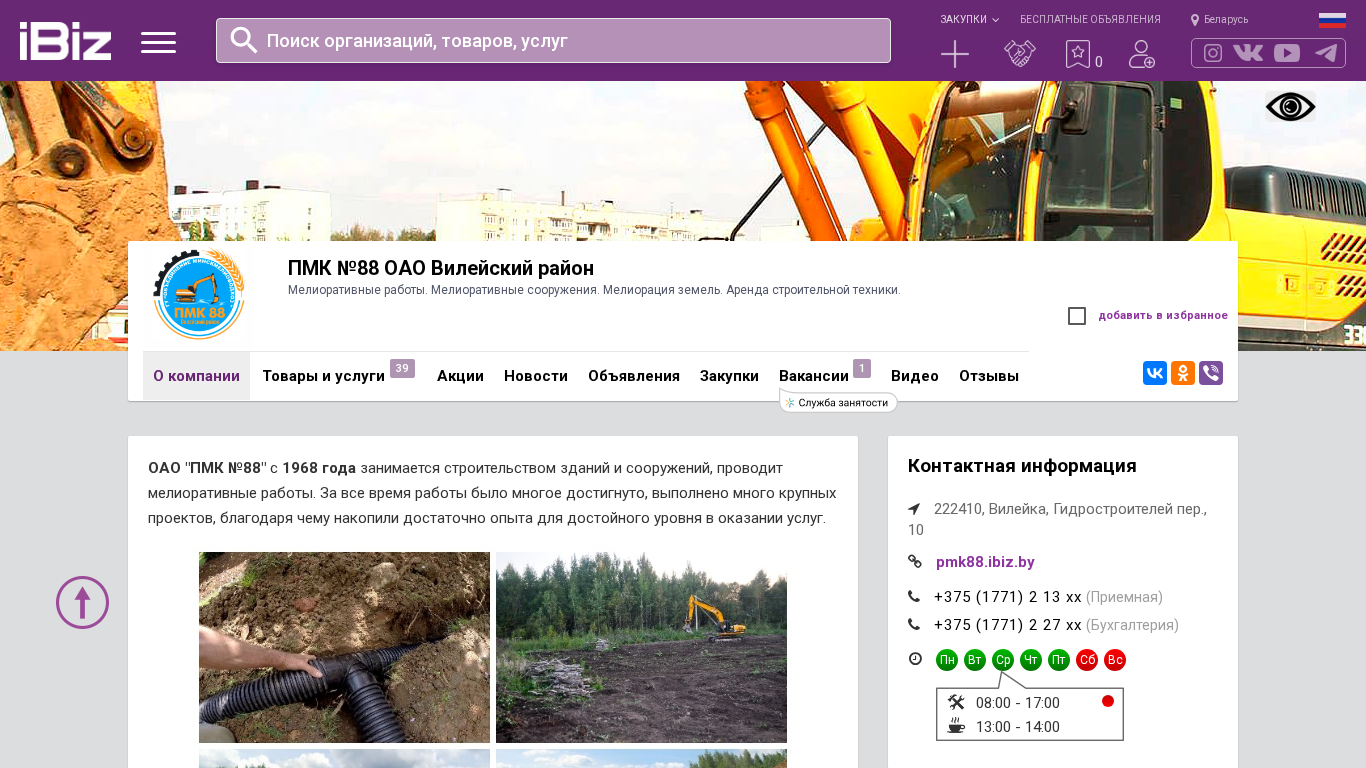Click the add user registration icon
Screen dimensions: 1366x768
click(x=1142, y=54)
